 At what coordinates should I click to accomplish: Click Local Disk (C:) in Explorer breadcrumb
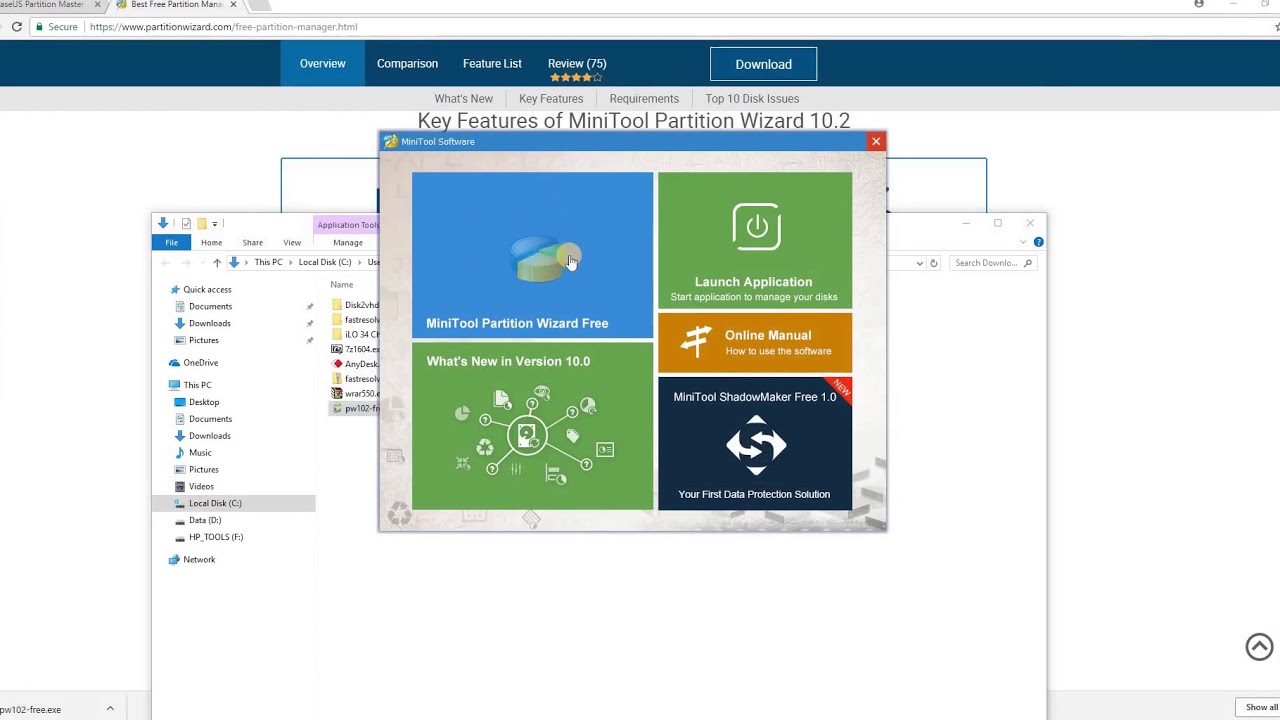click(325, 262)
